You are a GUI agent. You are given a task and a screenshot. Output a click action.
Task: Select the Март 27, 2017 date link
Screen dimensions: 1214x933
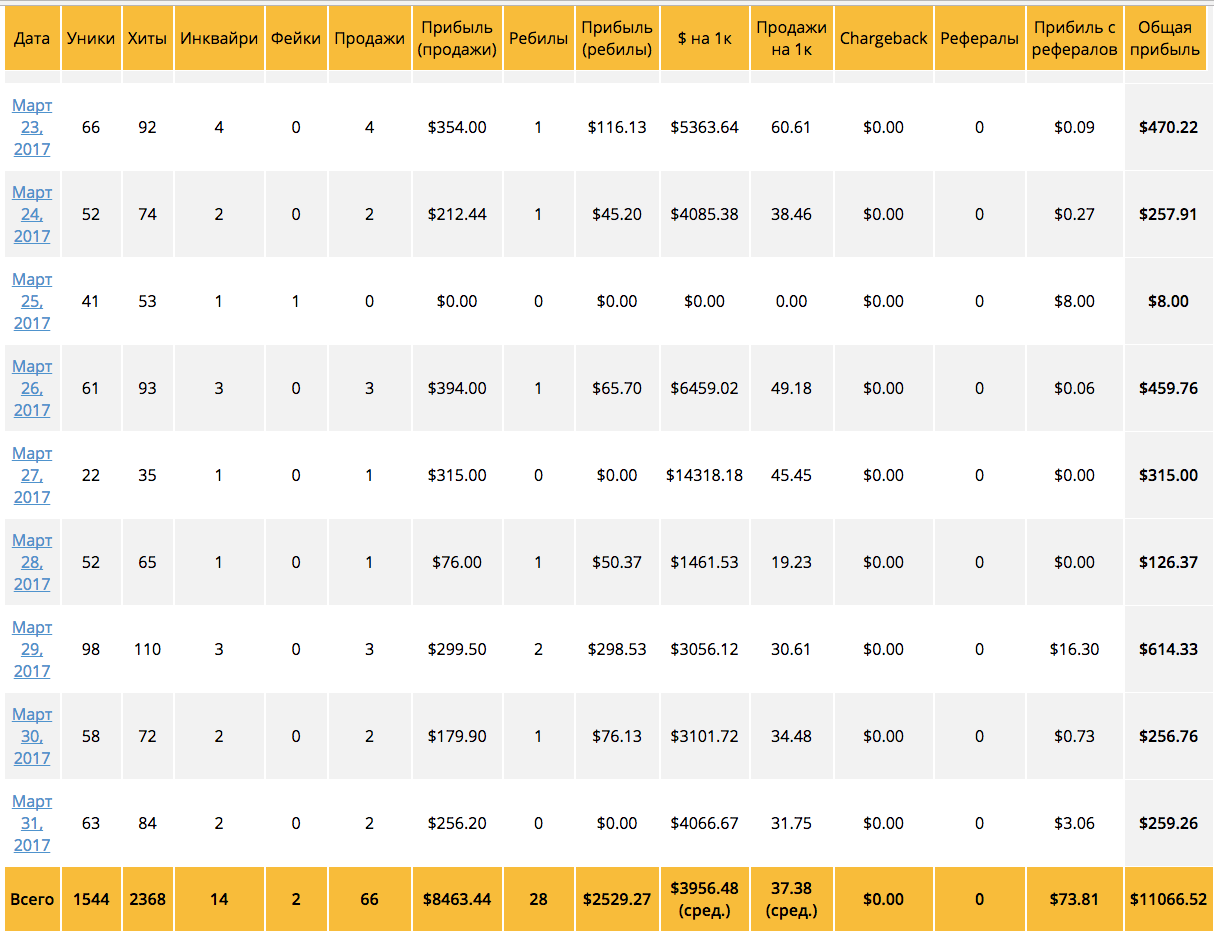click(32, 475)
